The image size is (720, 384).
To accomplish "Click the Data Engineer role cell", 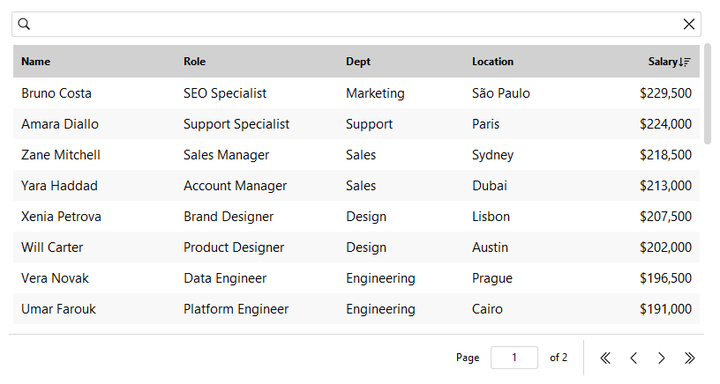I will pyautogui.click(x=225, y=278).
